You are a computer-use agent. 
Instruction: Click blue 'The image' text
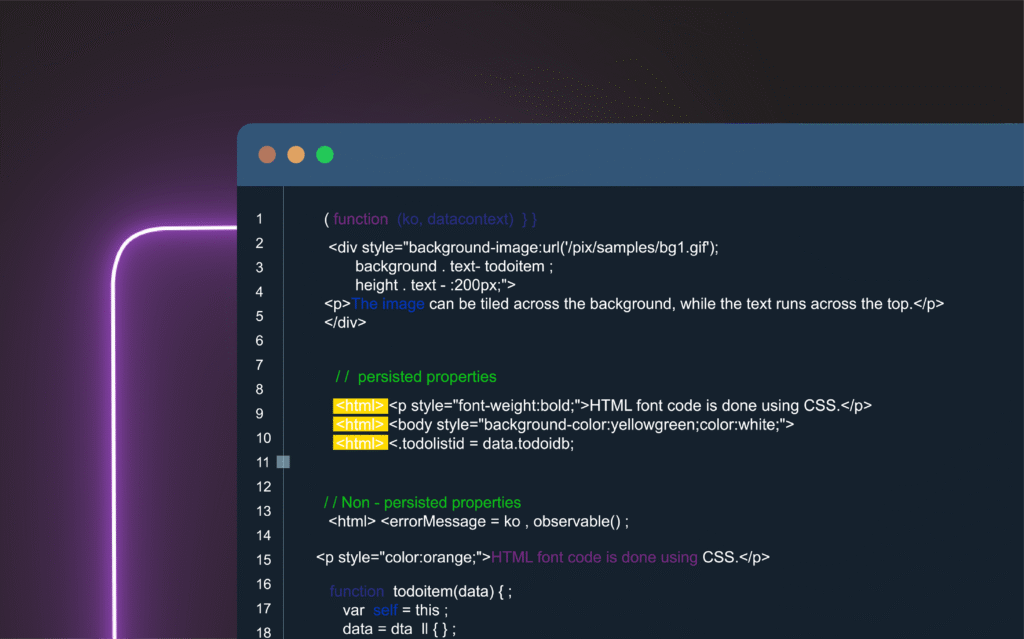click(388, 304)
